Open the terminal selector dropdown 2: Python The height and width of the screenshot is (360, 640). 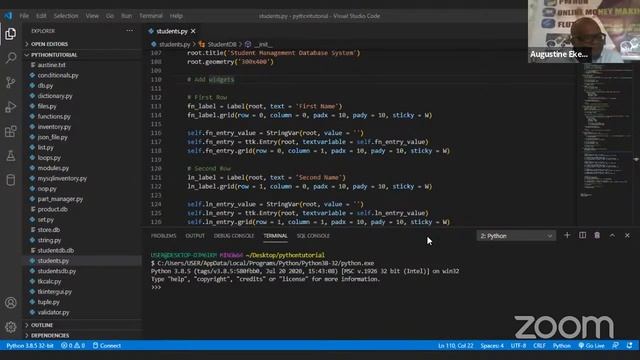click(516, 236)
